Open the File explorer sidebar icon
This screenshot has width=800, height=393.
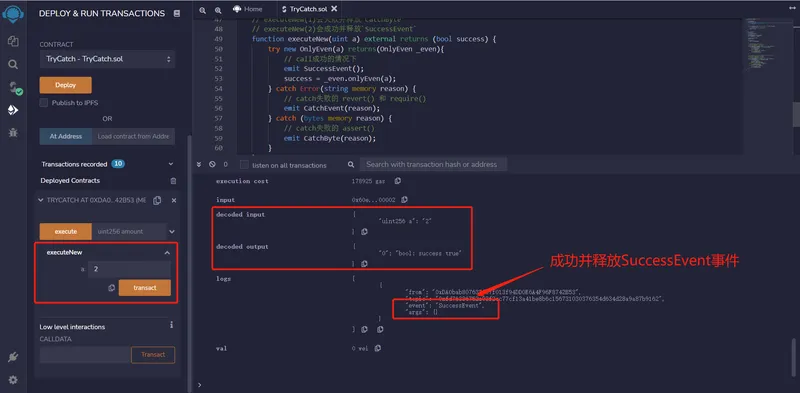click(13, 41)
